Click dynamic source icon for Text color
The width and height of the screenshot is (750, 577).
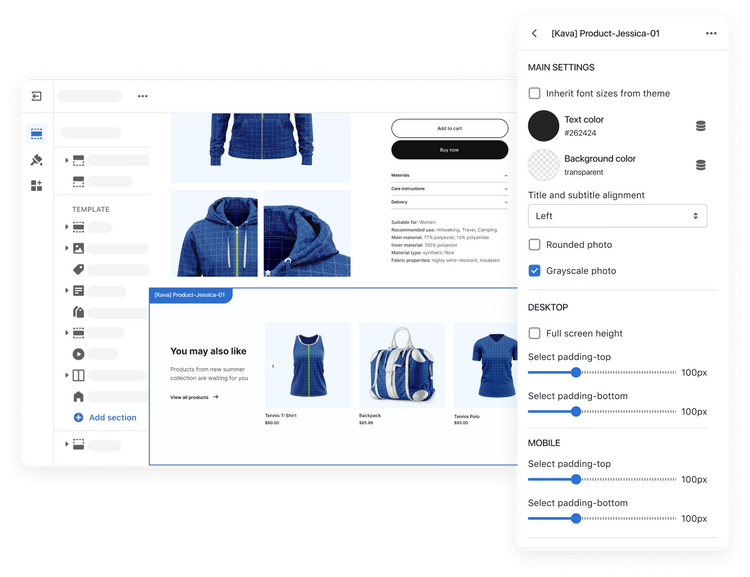(x=700, y=126)
